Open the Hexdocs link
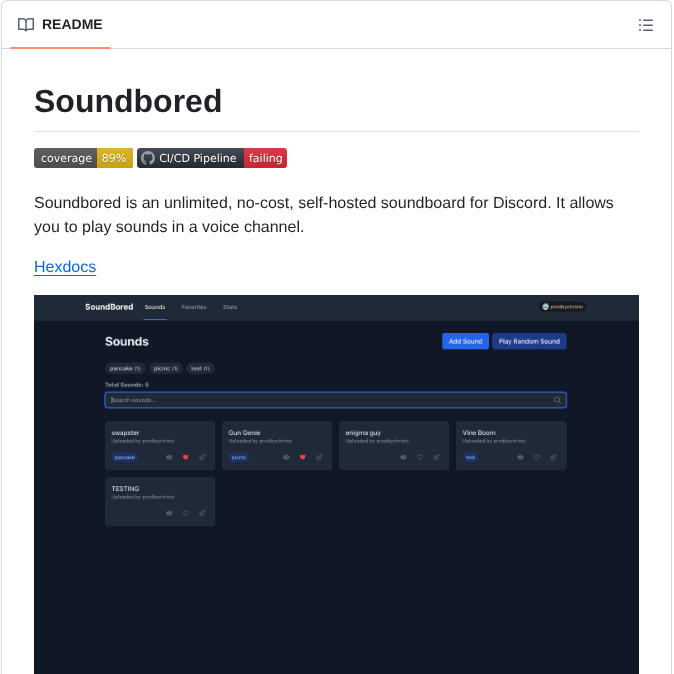Screen dimensions: 674x674 click(x=65, y=267)
